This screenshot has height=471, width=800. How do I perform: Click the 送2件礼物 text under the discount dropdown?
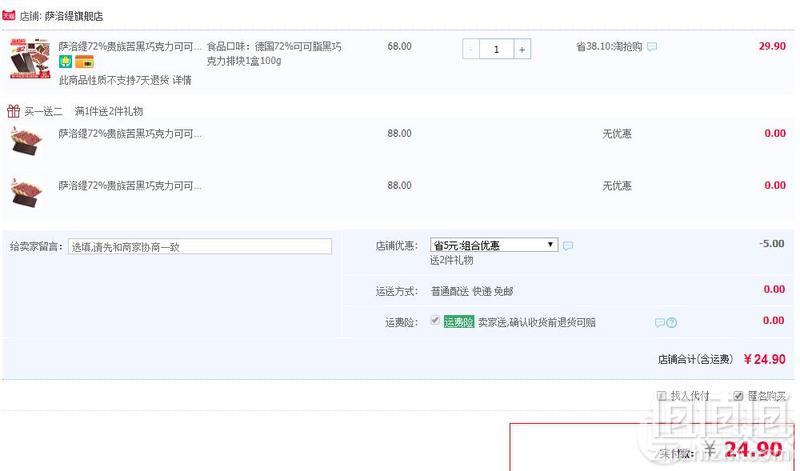451,260
